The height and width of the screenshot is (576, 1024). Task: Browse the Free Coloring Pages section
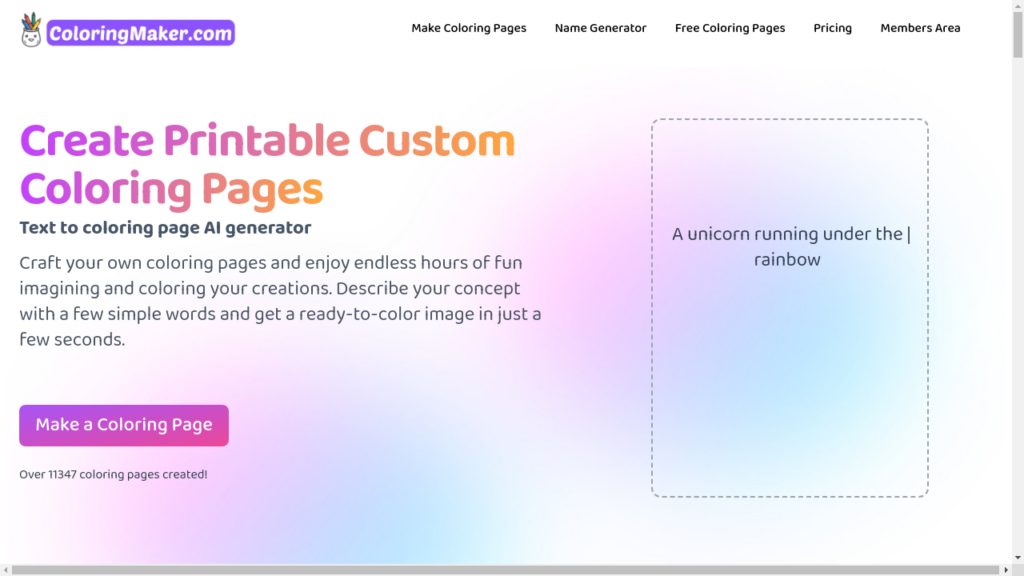730,28
